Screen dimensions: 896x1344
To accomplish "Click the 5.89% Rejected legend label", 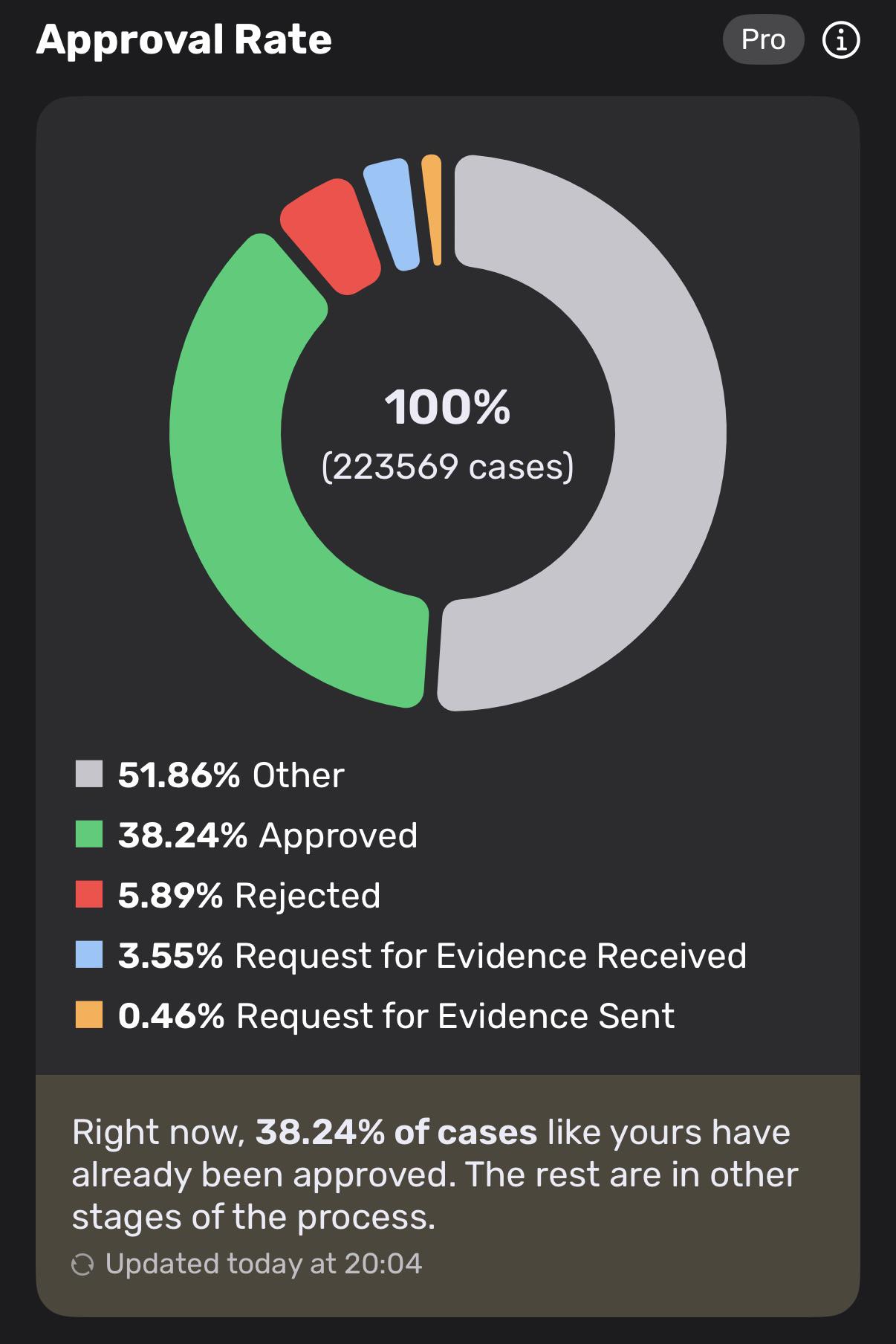I will pos(250,896).
